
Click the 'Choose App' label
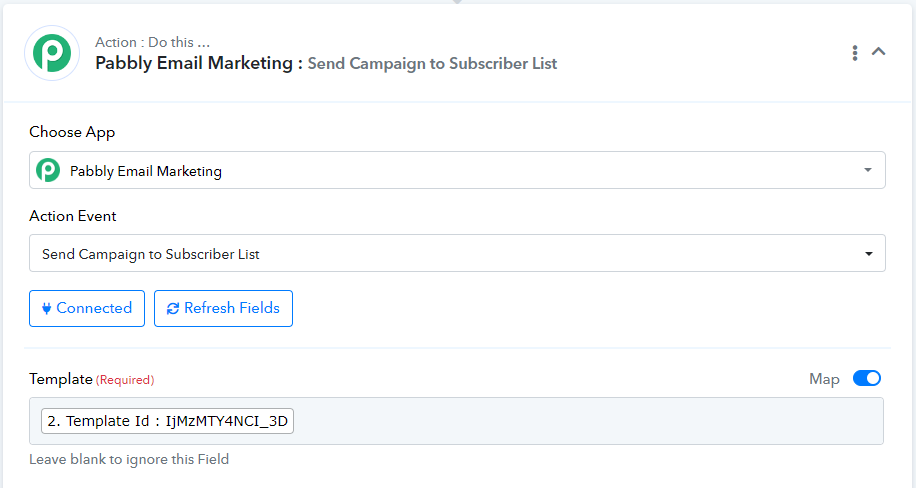[72, 133]
